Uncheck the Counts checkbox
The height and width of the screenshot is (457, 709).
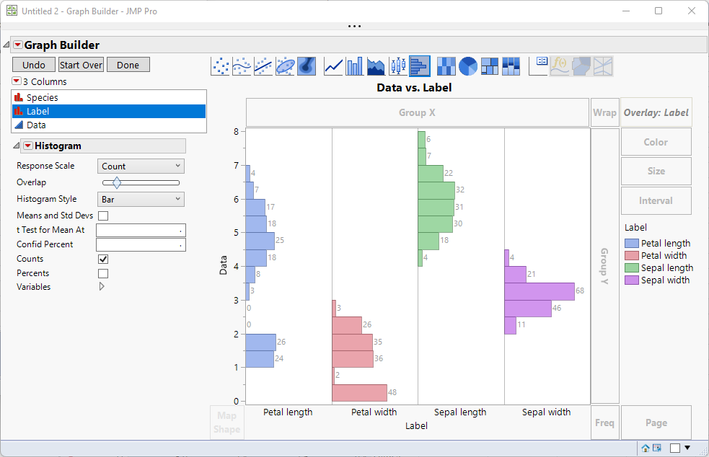(x=103, y=259)
